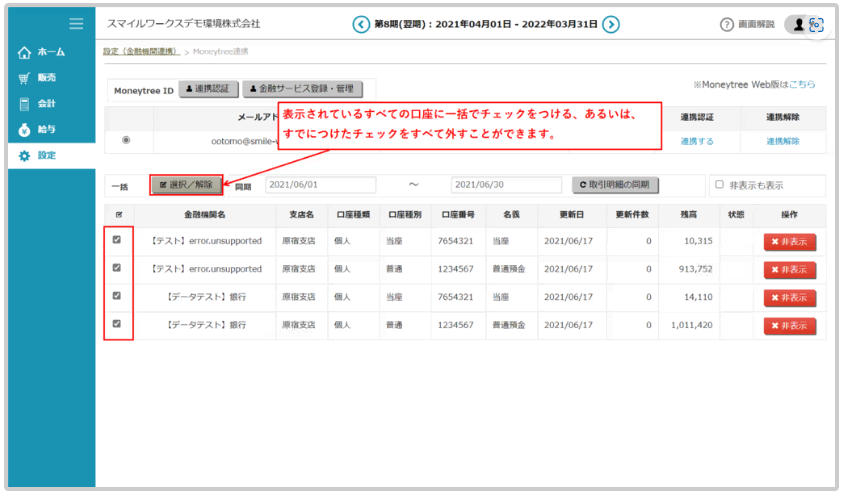This screenshot has height=493, width=841.
Task: Click the hamburger menu icon in sidebar
Action: click(76, 23)
